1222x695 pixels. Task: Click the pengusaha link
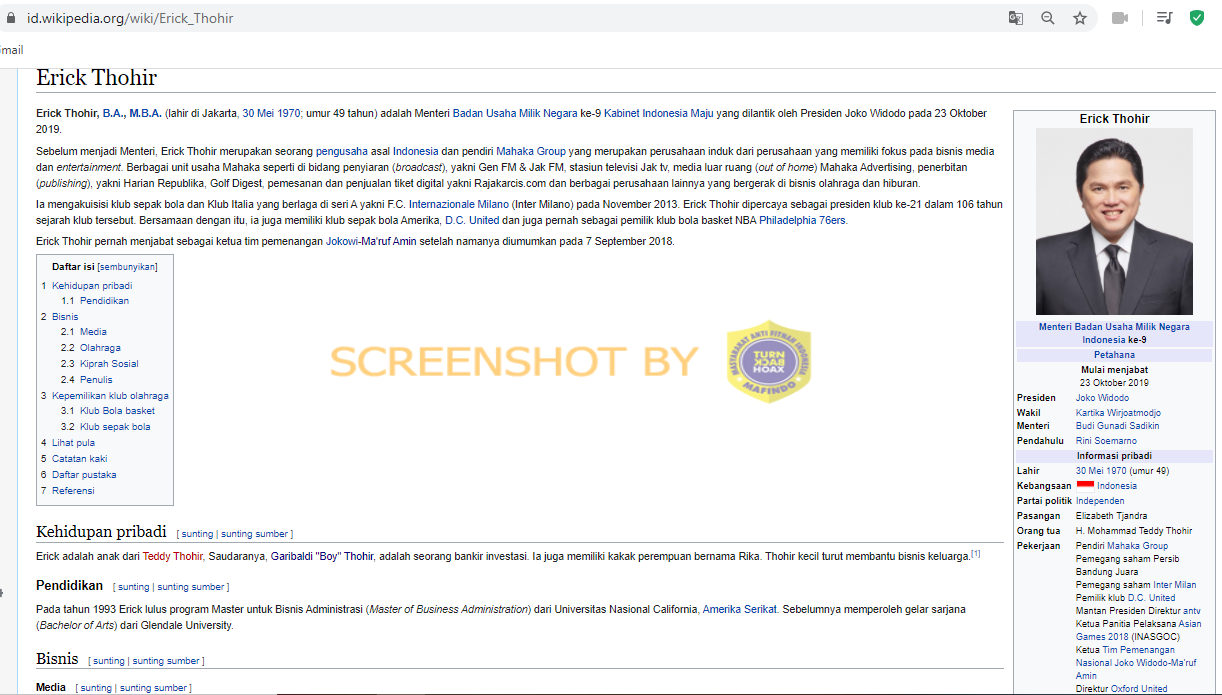[x=342, y=151]
